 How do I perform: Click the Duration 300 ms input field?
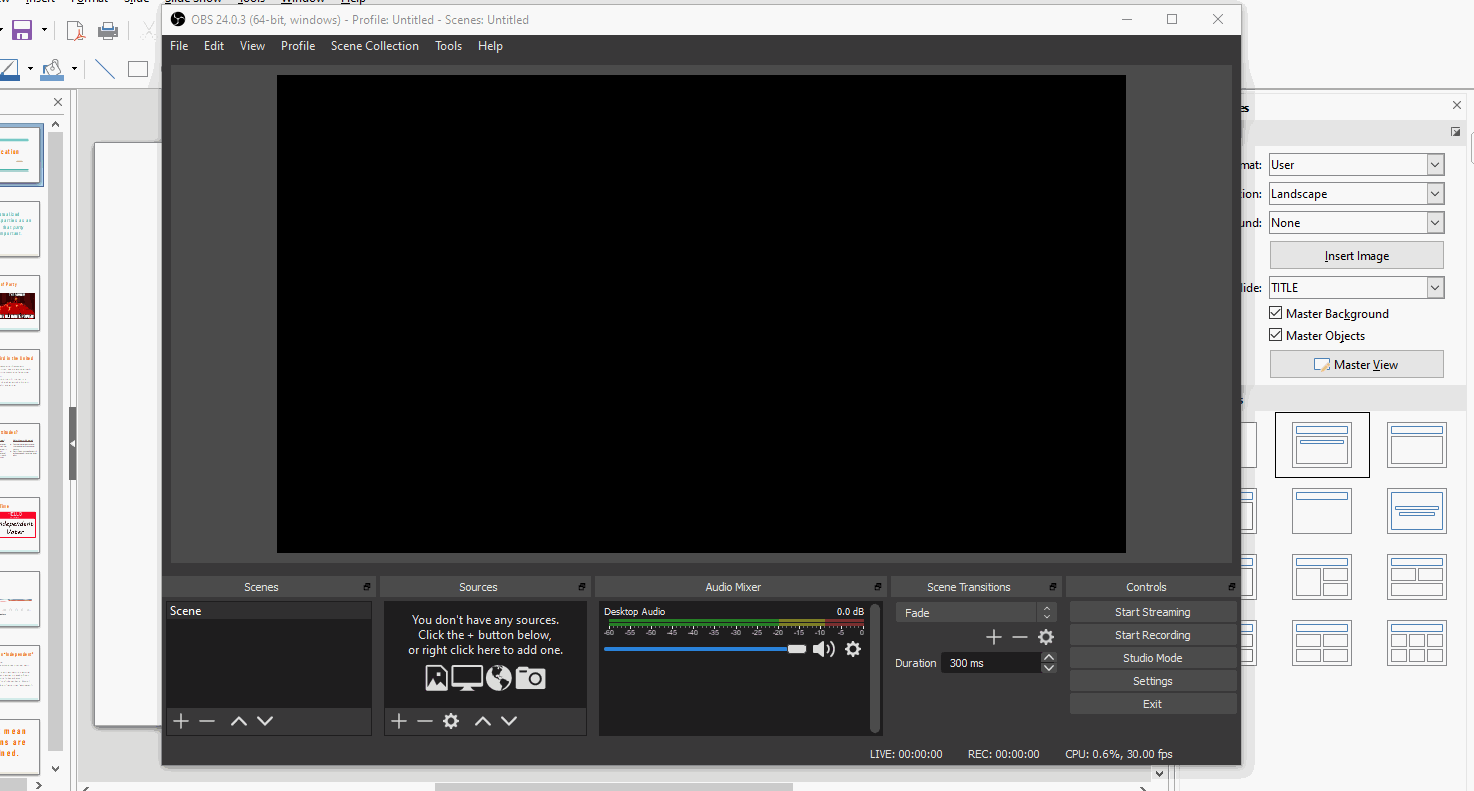(991, 663)
